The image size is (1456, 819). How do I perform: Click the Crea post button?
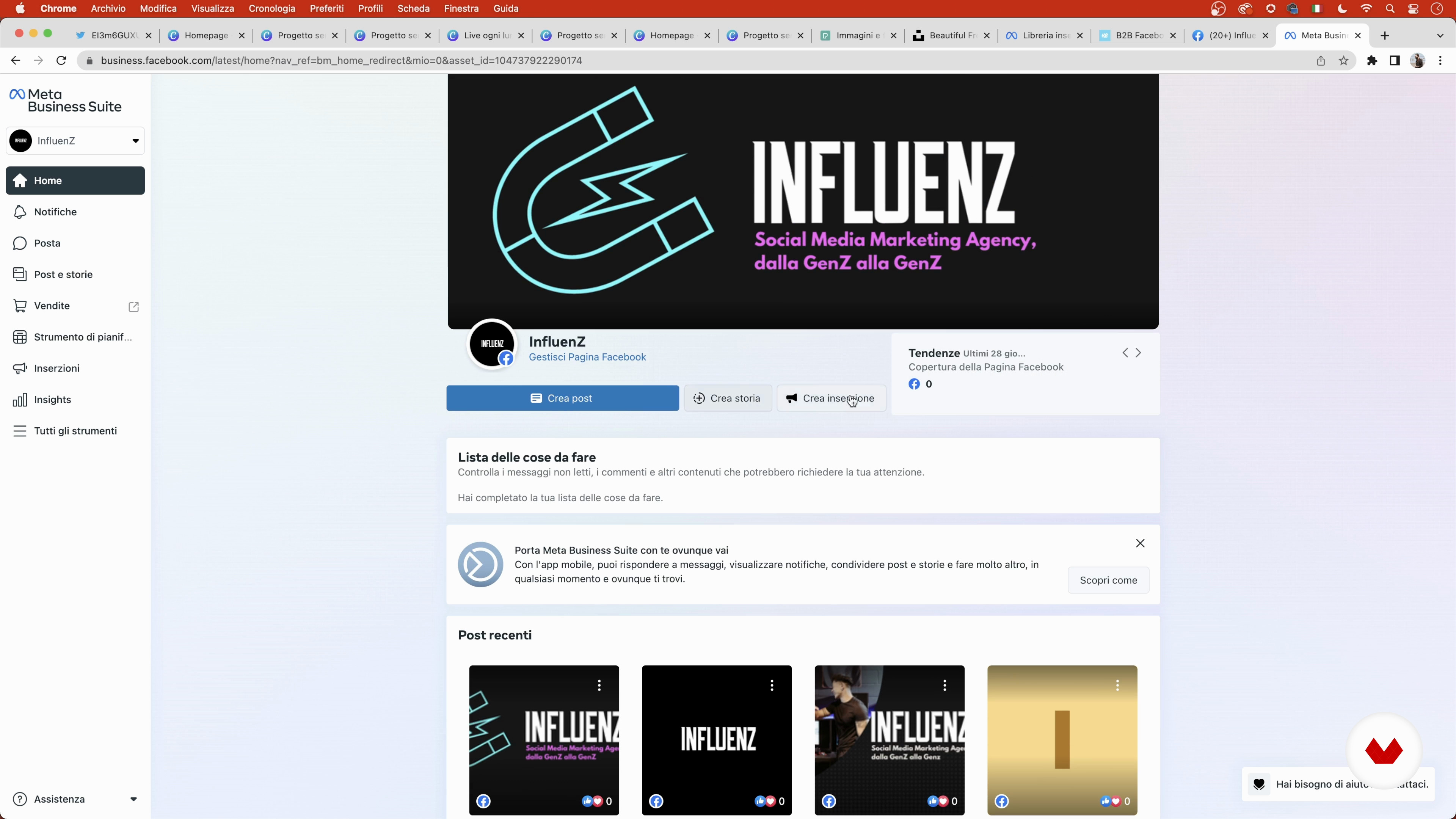click(x=562, y=399)
